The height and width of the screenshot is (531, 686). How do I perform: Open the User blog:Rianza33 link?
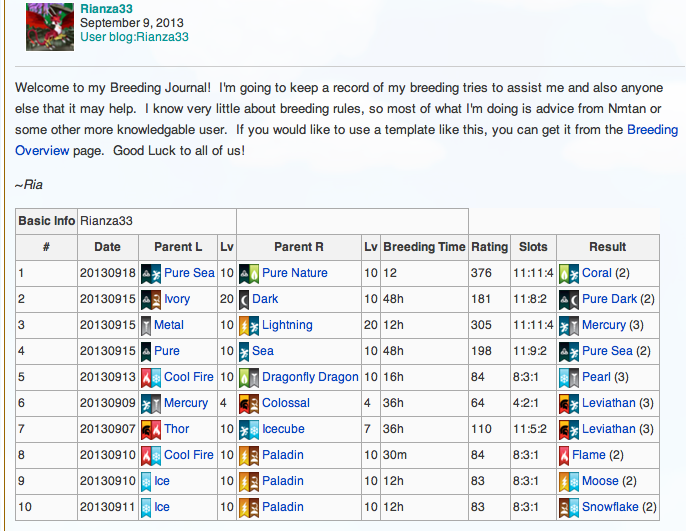point(134,37)
